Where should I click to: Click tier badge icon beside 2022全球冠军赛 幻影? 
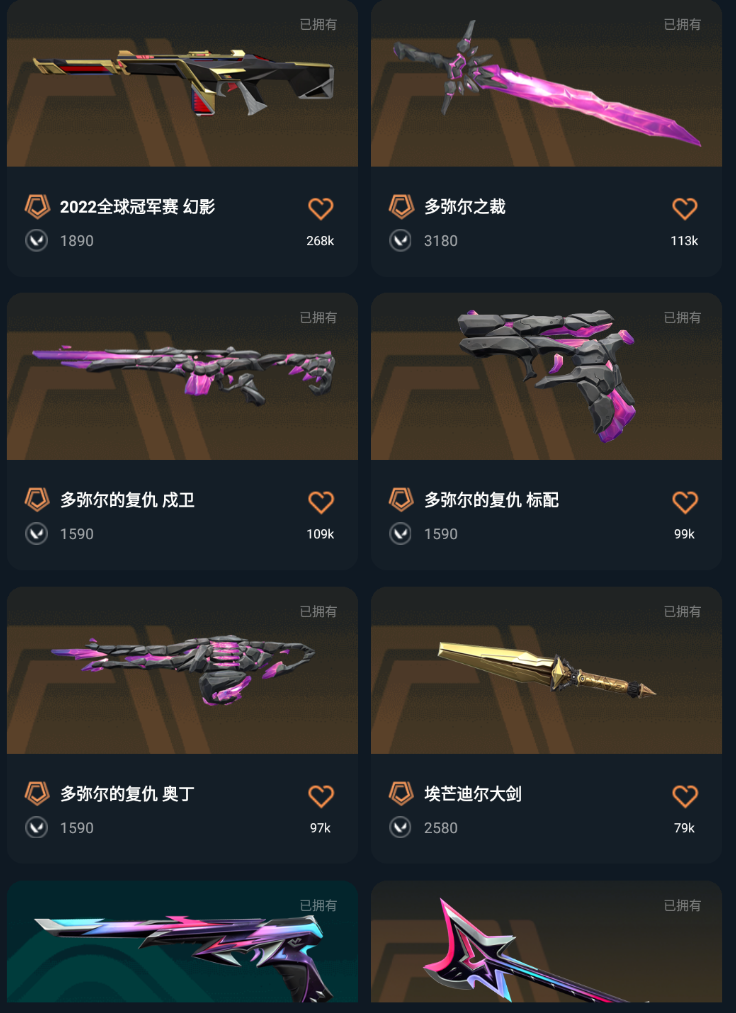[x=37, y=207]
